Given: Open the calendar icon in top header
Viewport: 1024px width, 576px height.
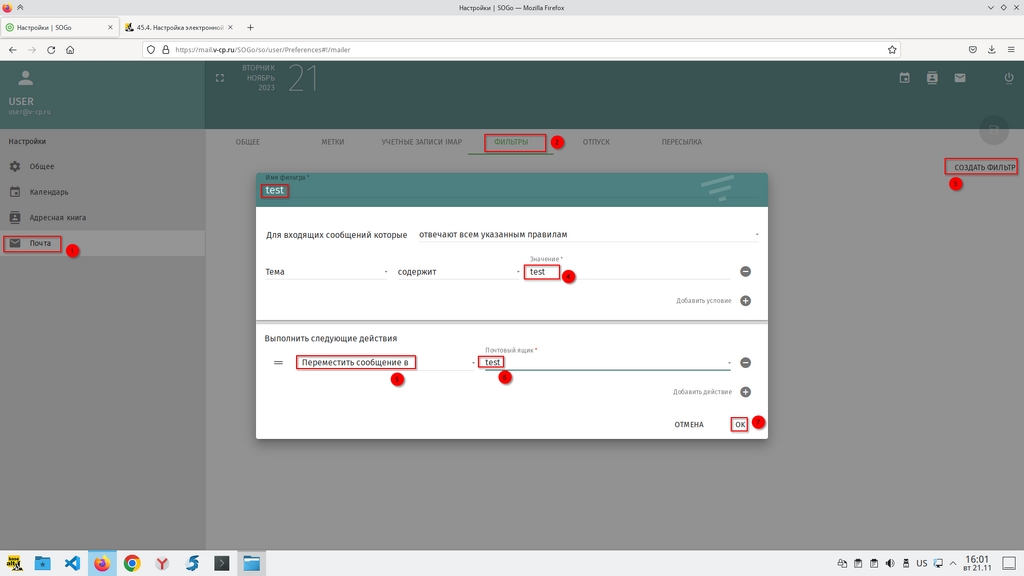Looking at the screenshot, I should point(905,78).
